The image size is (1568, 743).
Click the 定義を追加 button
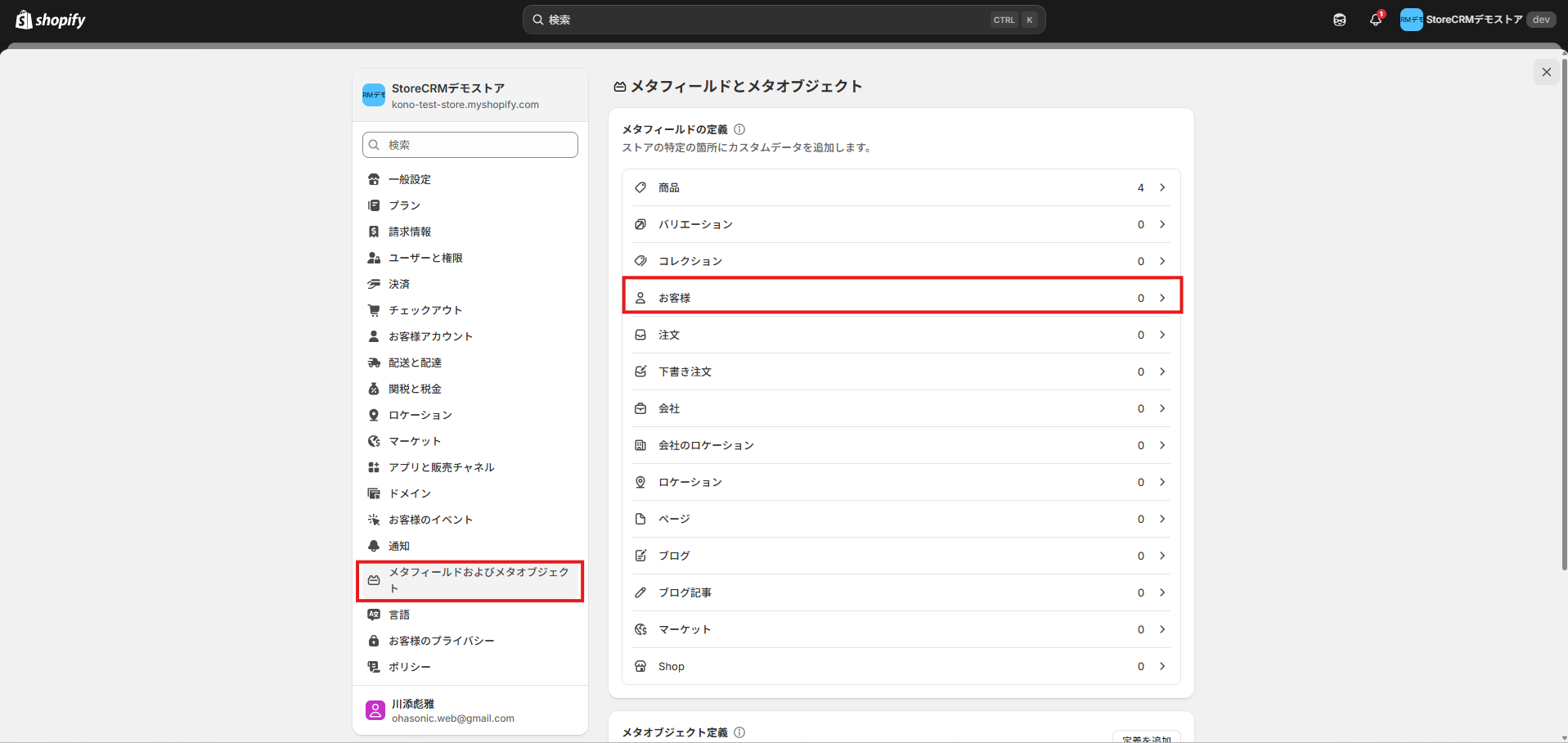[x=1146, y=737]
